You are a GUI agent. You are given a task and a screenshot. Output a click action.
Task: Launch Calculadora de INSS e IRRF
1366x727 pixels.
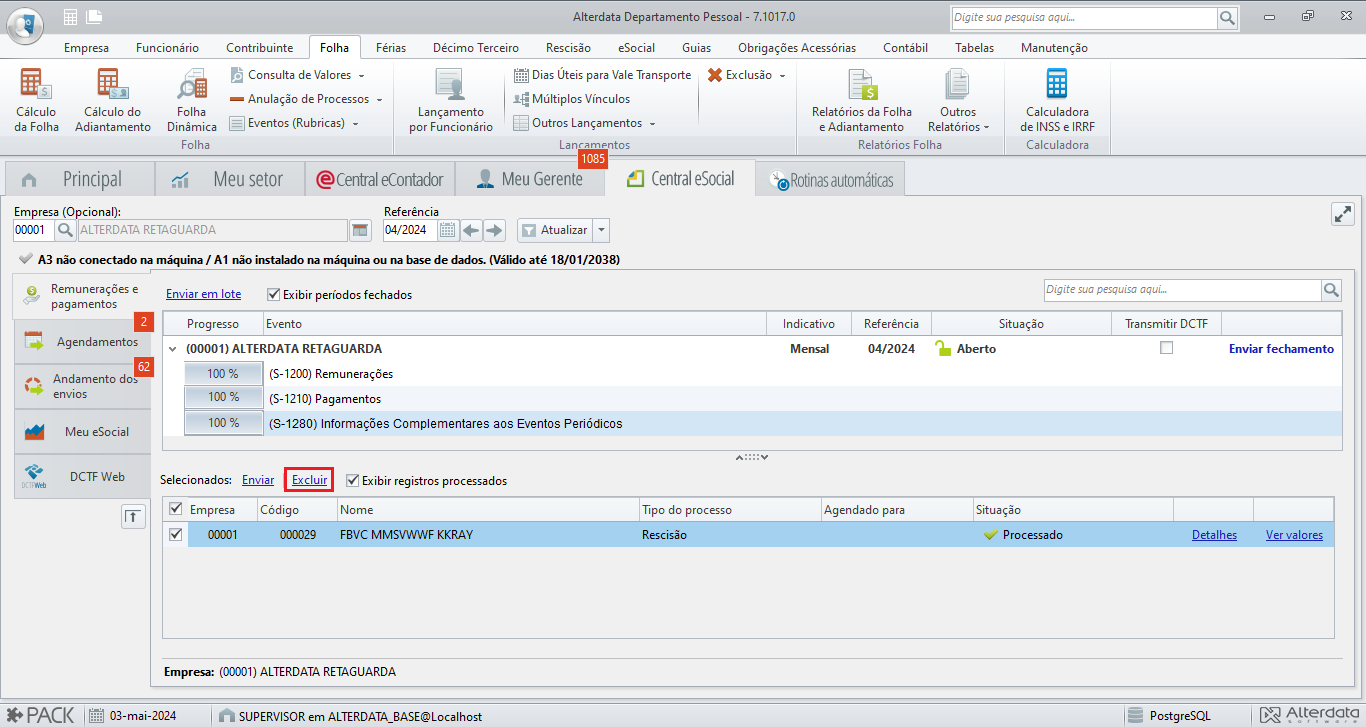(x=1055, y=100)
